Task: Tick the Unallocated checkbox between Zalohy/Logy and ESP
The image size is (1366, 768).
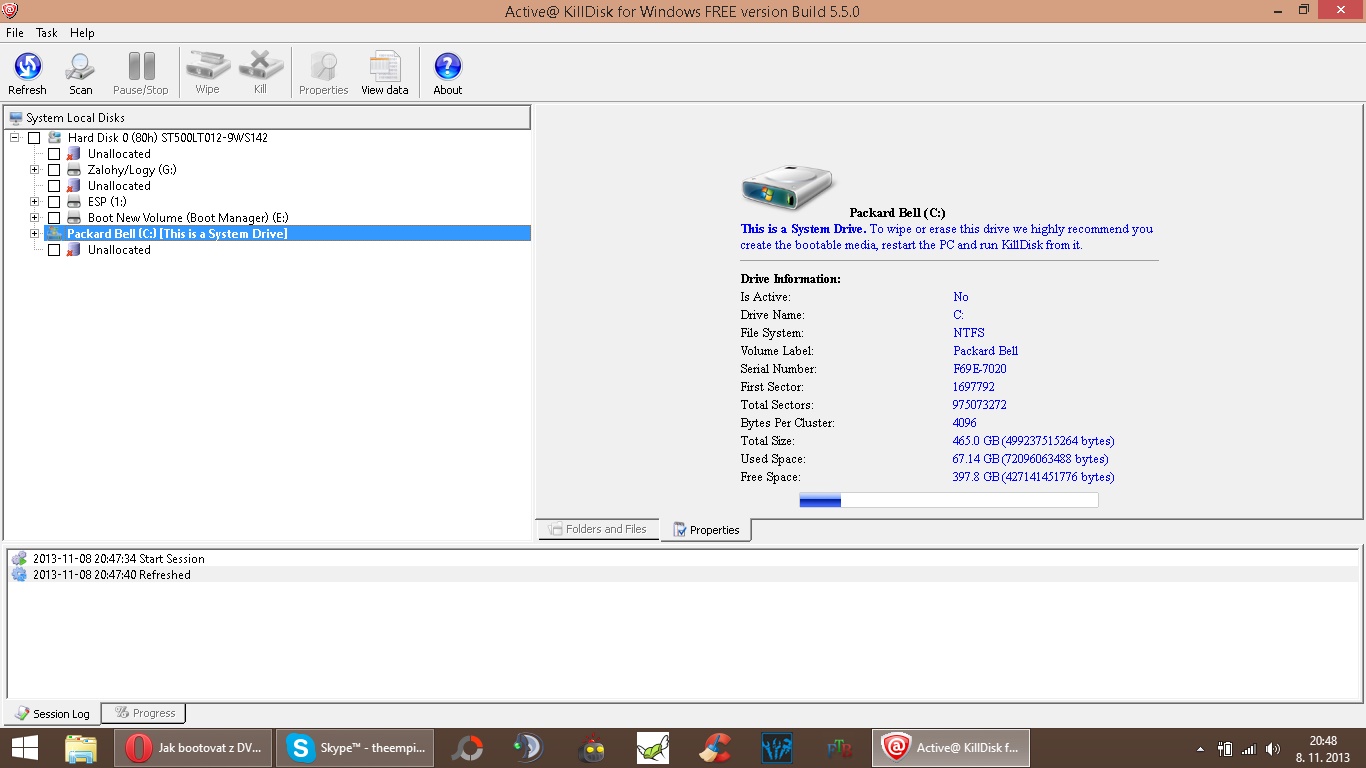Action: coord(54,186)
